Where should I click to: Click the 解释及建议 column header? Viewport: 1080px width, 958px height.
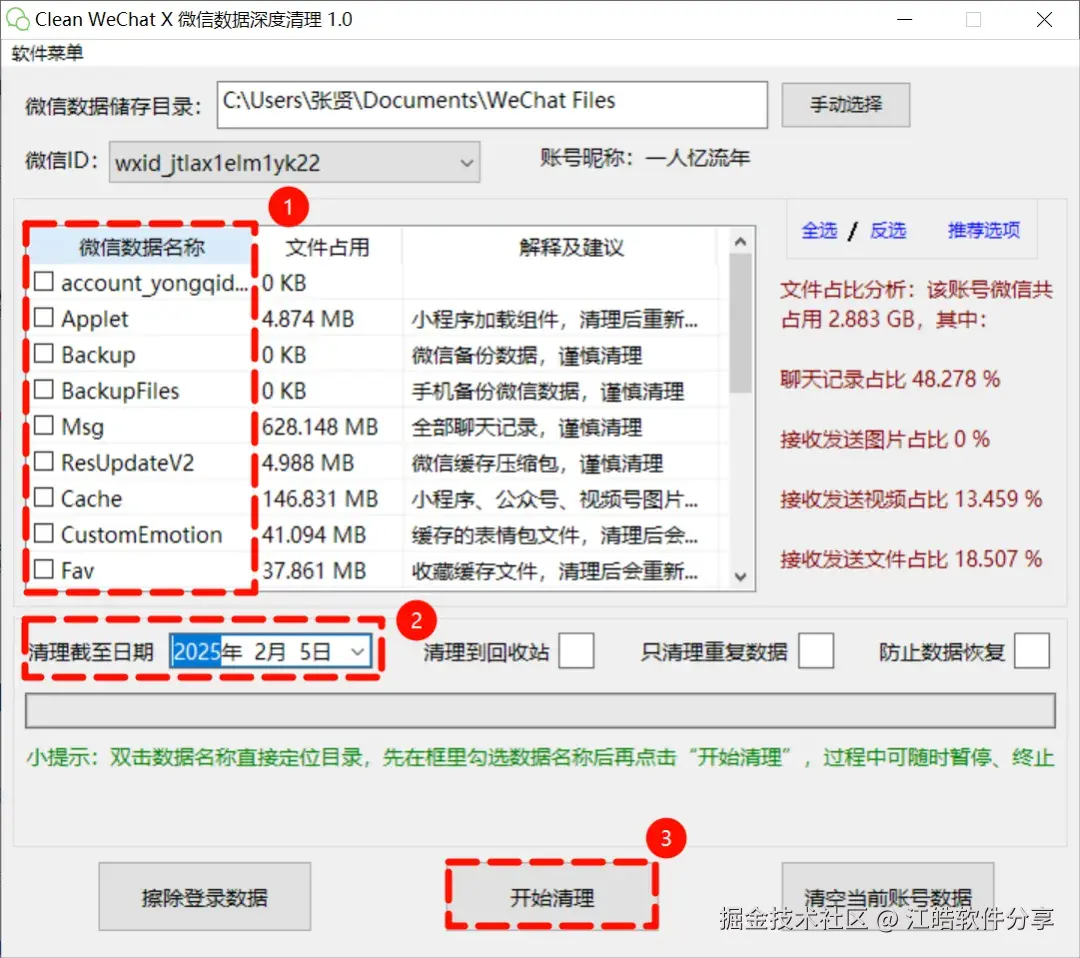tap(572, 247)
